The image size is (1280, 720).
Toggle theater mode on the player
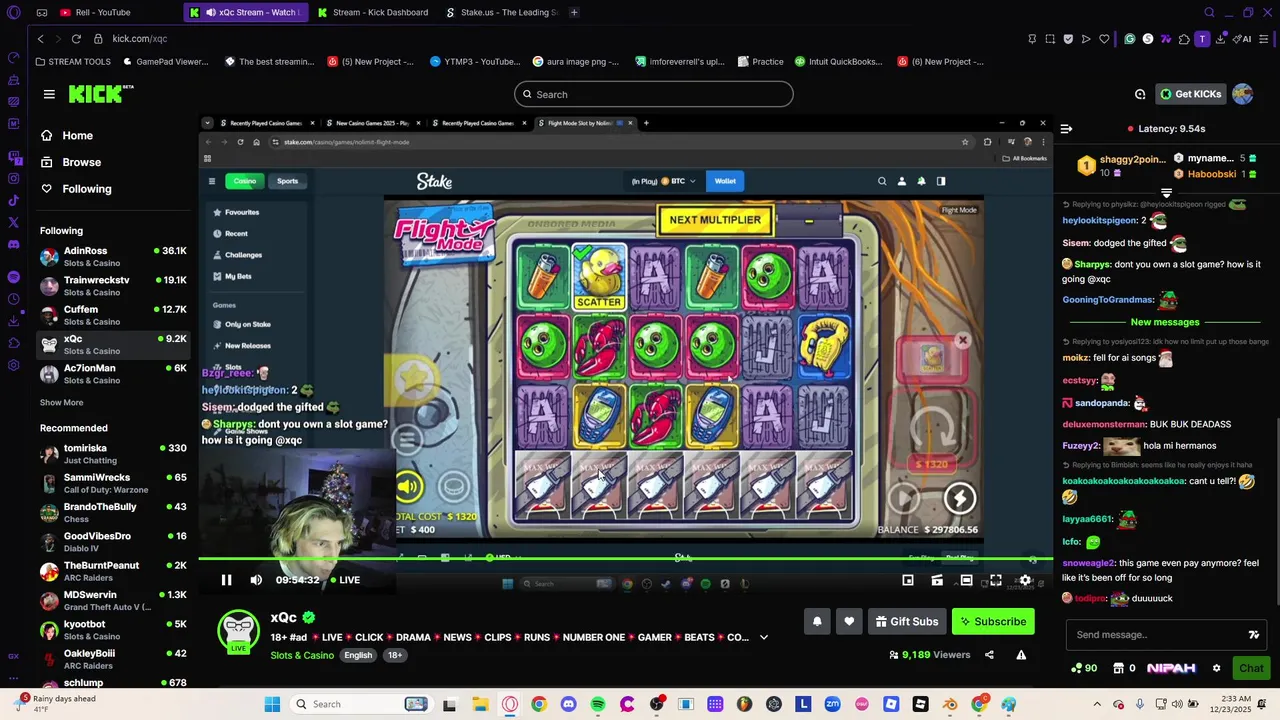pos(966,580)
